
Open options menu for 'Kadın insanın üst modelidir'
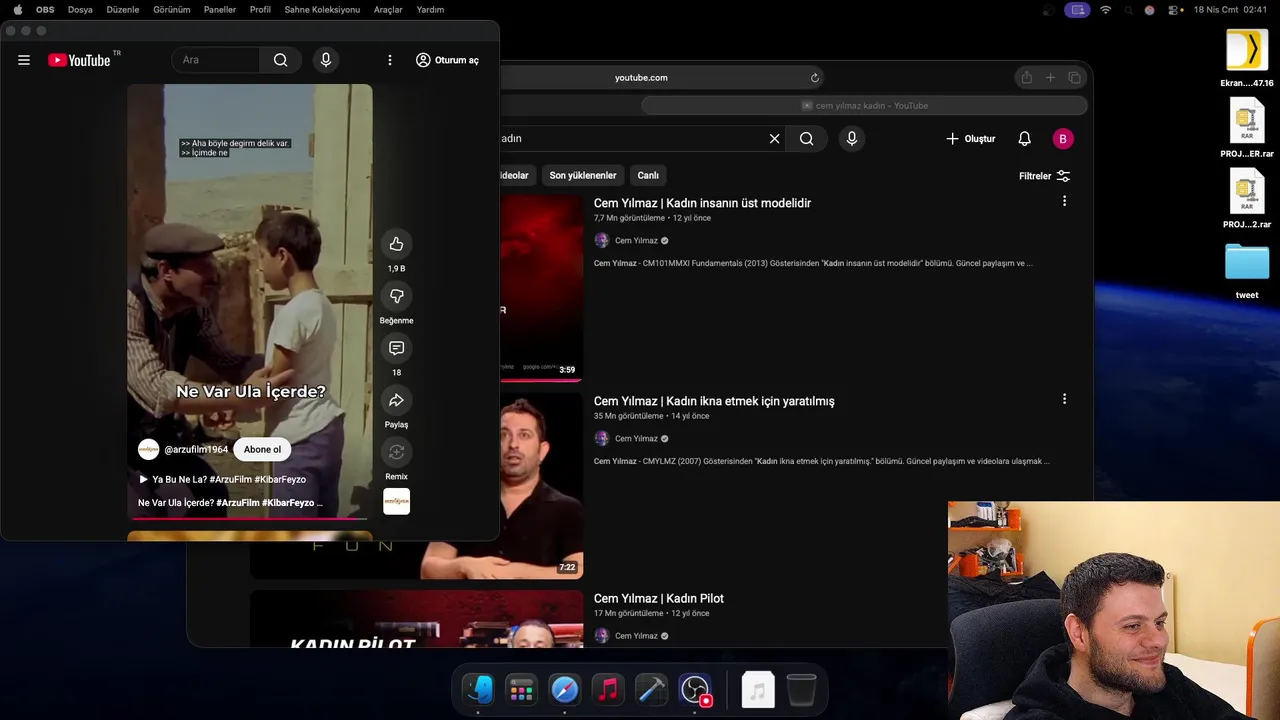click(x=1064, y=201)
